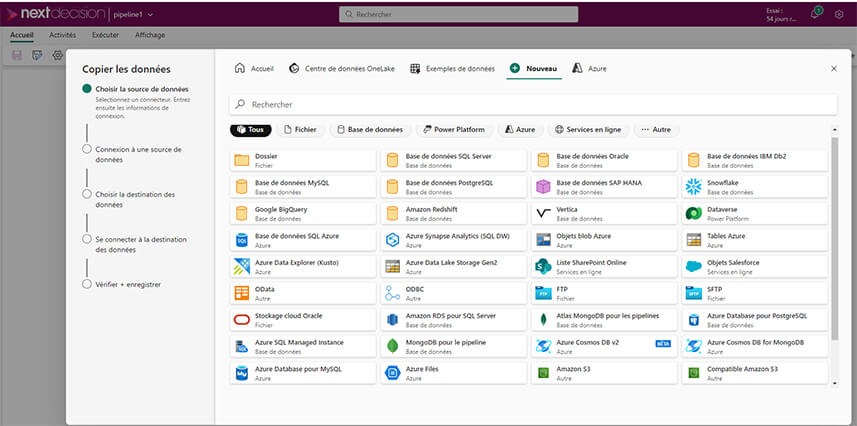Pick the Azure Data Explorer (Kusto) icon
The width and height of the screenshot is (857, 426).
tap(242, 266)
